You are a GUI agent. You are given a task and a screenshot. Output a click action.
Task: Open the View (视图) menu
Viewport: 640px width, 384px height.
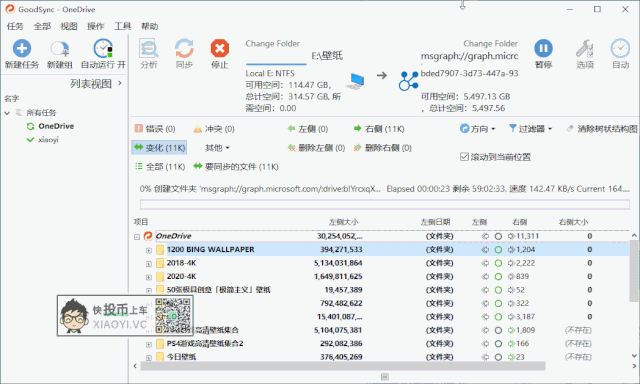(x=69, y=26)
